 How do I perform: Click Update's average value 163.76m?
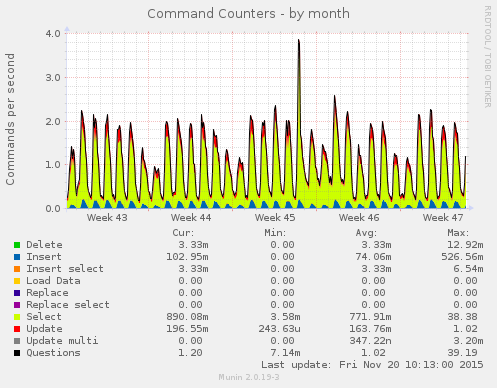pyautogui.click(x=370, y=329)
